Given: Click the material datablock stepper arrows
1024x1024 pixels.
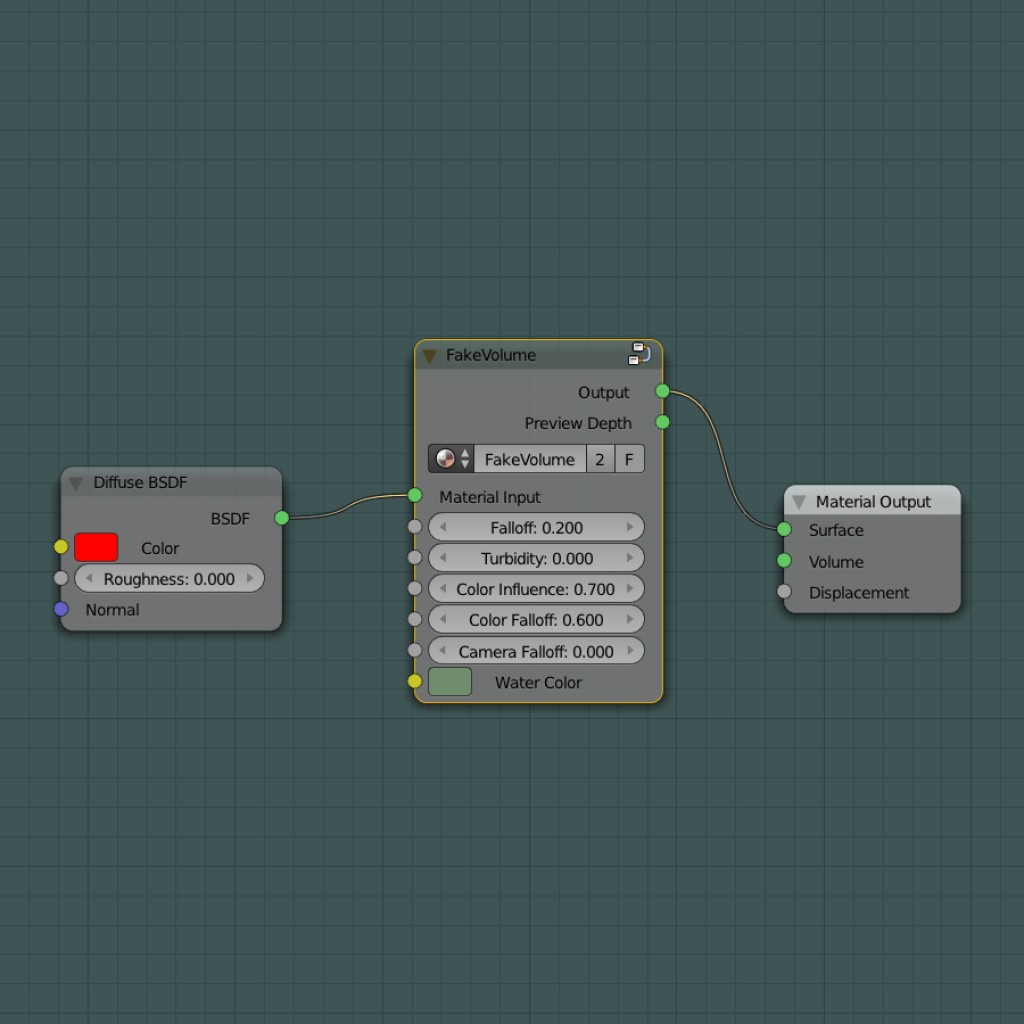Looking at the screenshot, I should (x=466, y=458).
